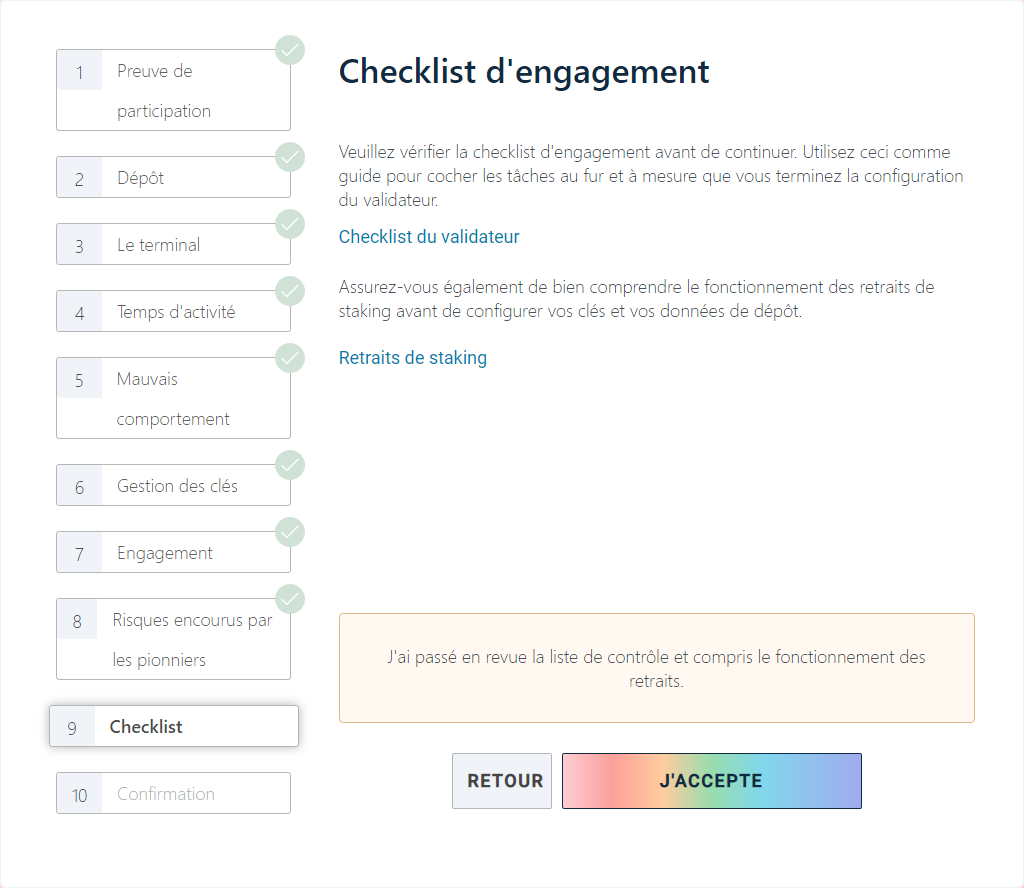The image size is (1024, 888).
Task: Open the Gestion des clés step
Action: (x=172, y=486)
